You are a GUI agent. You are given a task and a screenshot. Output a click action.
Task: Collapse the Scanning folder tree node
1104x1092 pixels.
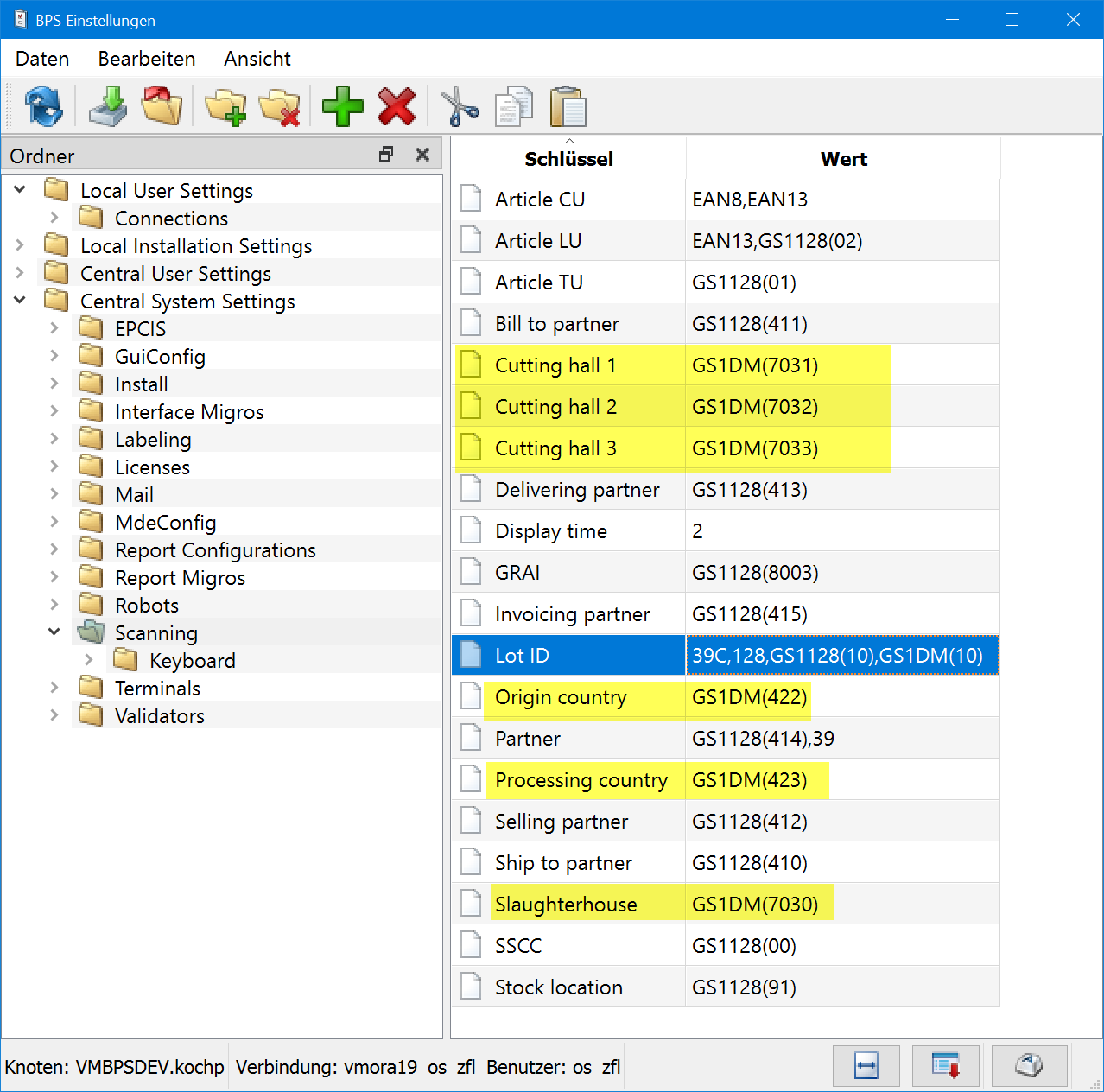pyautogui.click(x=54, y=632)
